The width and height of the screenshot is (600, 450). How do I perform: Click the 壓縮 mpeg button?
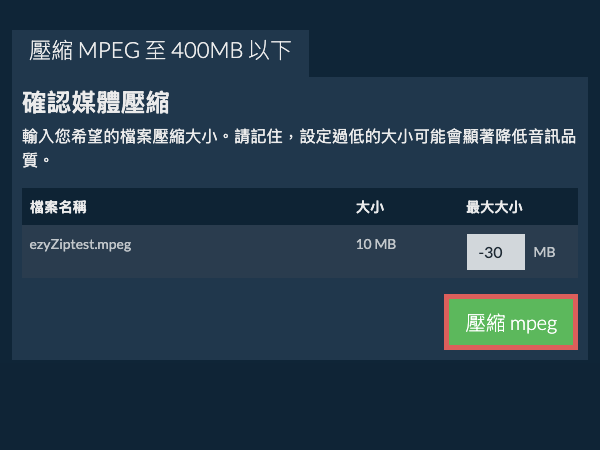tap(510, 323)
